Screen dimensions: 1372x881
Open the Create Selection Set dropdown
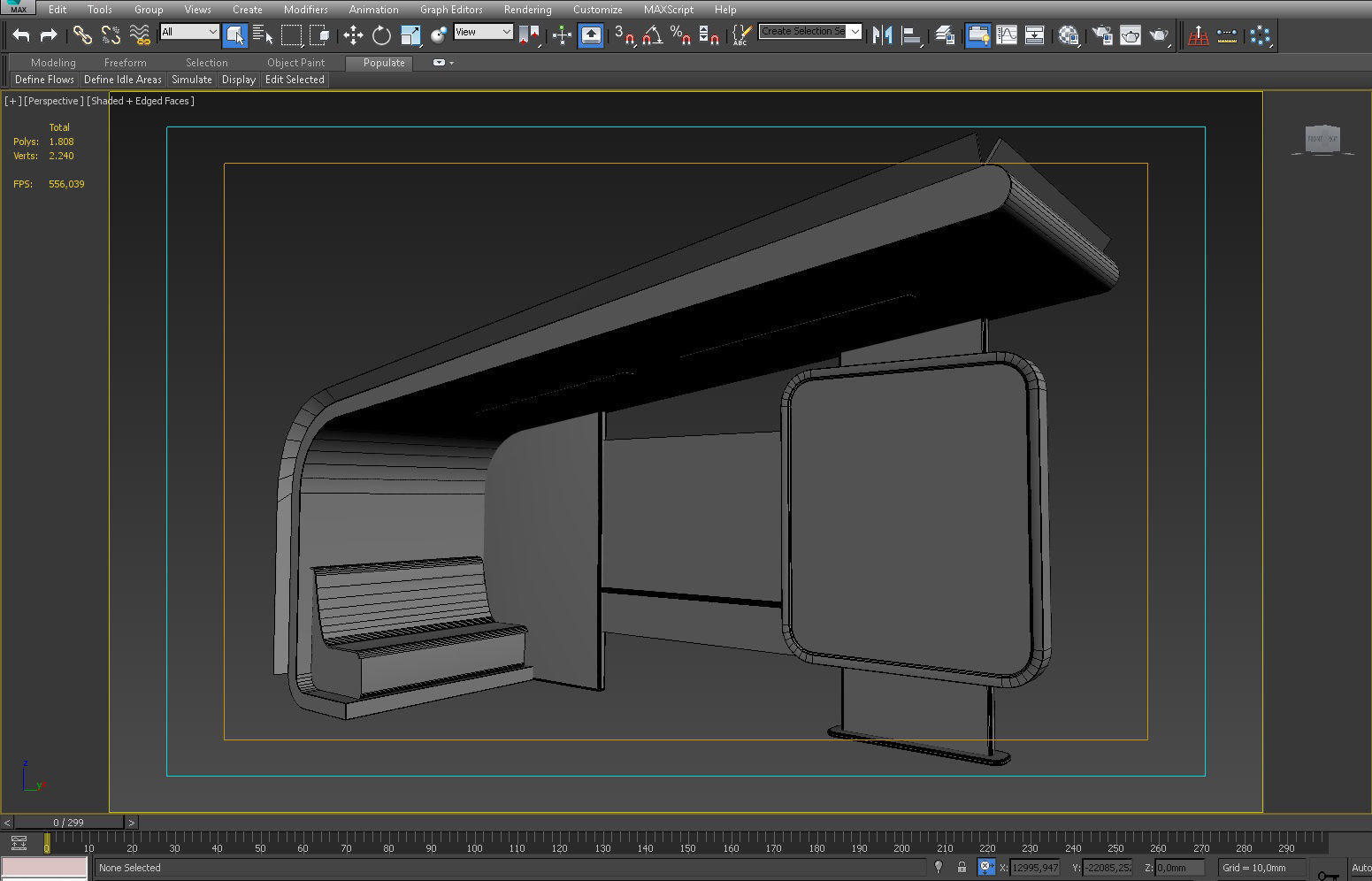855,30
